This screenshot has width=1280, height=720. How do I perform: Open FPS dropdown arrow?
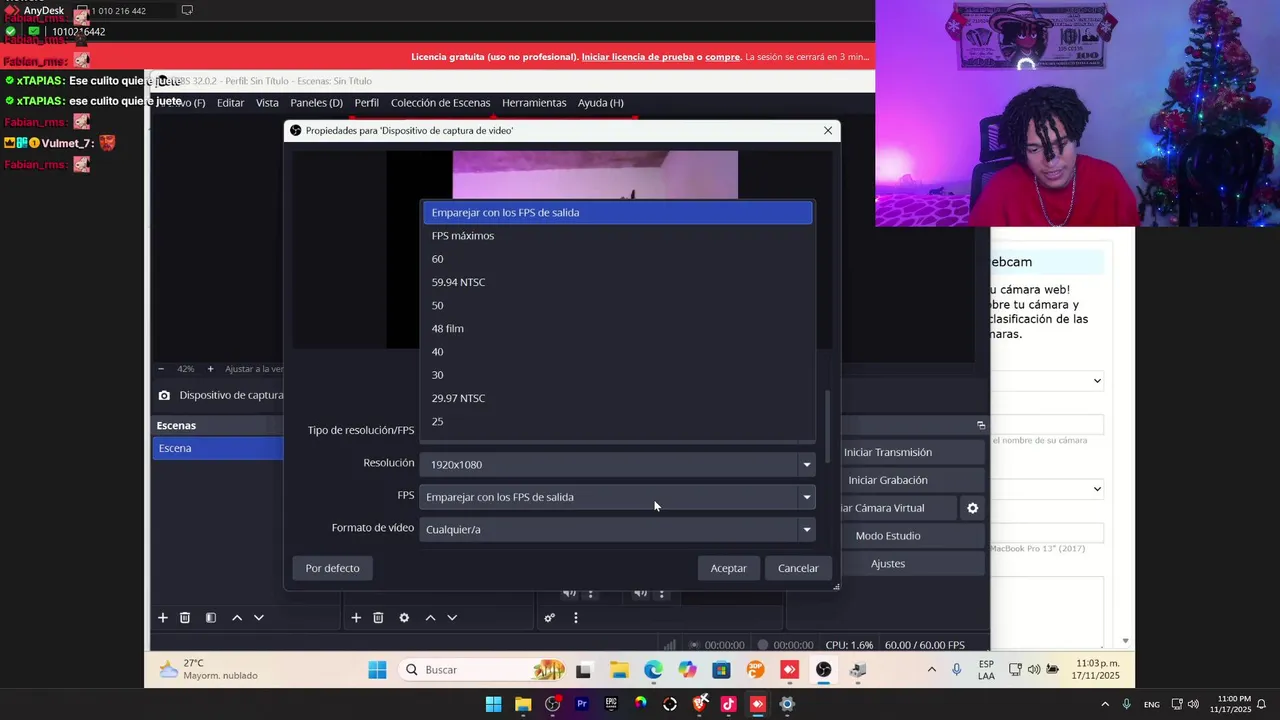(806, 497)
